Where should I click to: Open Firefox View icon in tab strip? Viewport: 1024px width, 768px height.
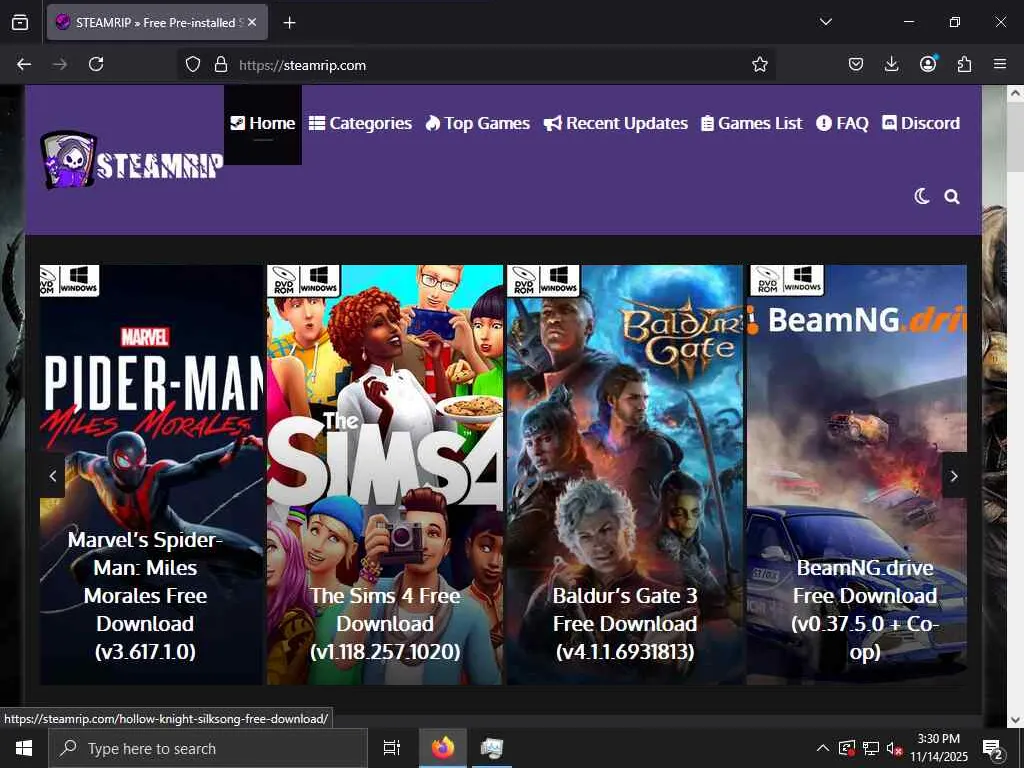tap(20, 23)
